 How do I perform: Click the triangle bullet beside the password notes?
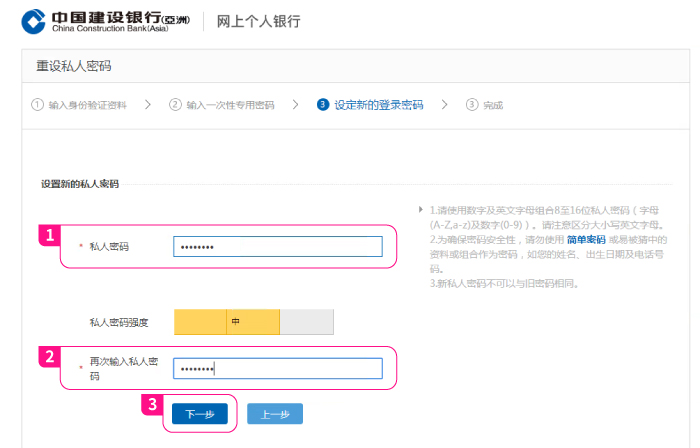click(422, 211)
